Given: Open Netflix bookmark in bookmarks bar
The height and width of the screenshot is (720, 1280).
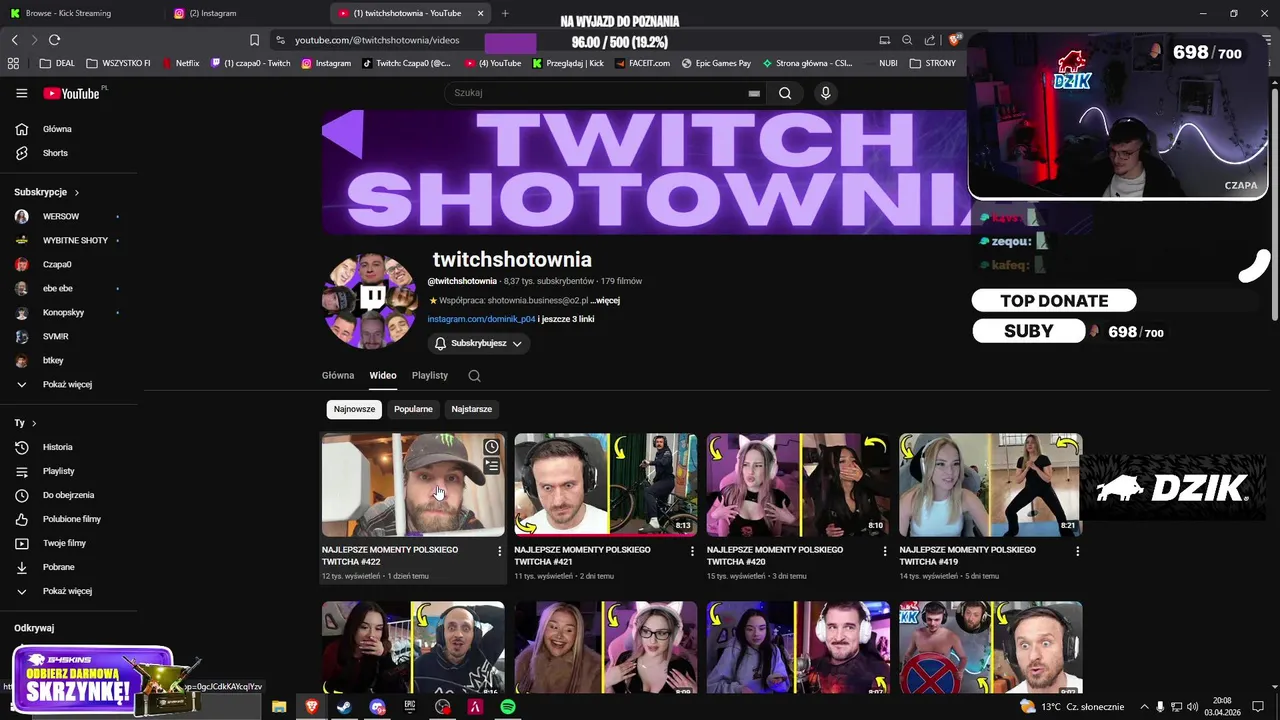Looking at the screenshot, I should pos(180,63).
